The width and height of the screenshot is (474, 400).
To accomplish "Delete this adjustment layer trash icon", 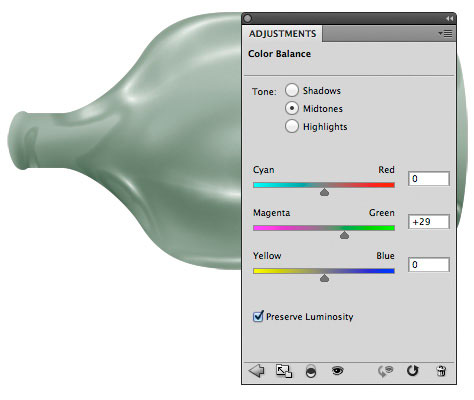I will pyautogui.click(x=441, y=371).
